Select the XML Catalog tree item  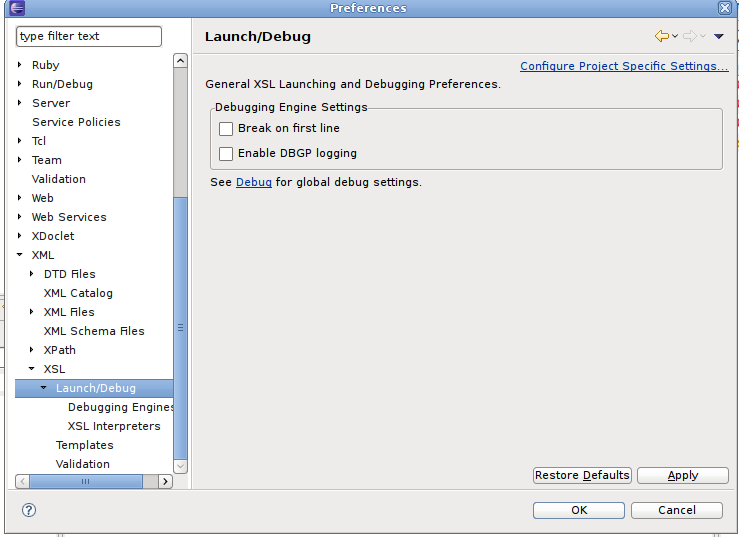[x=78, y=293]
